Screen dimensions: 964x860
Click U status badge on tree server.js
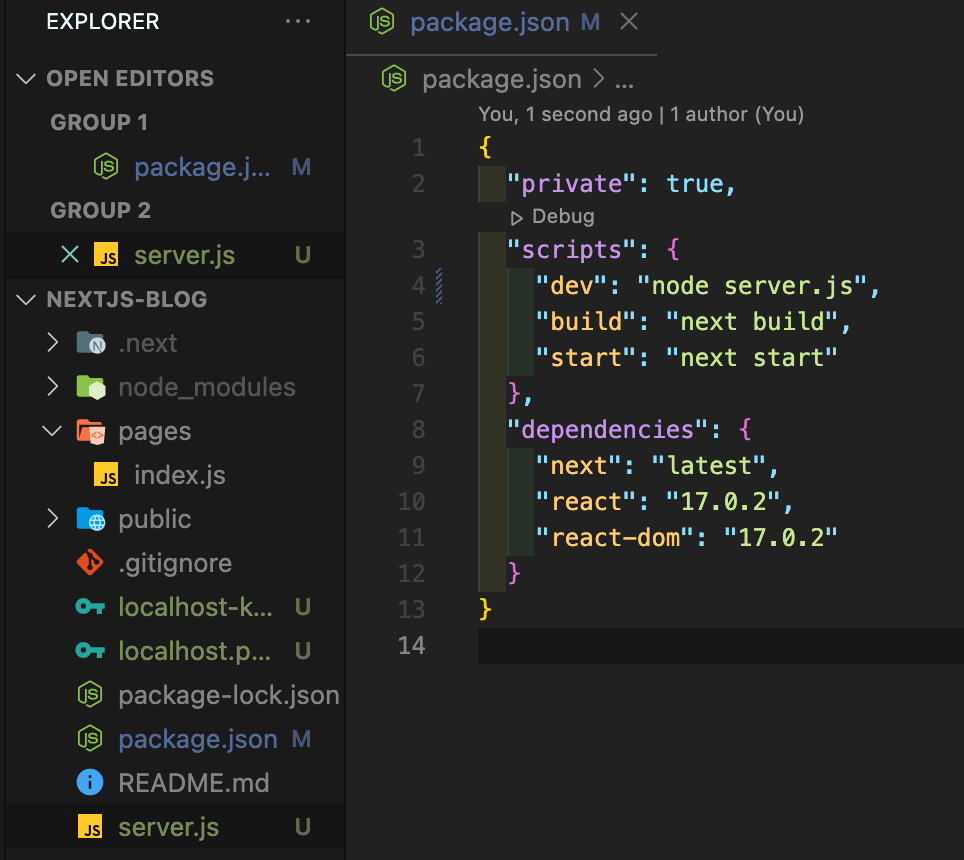click(x=302, y=827)
